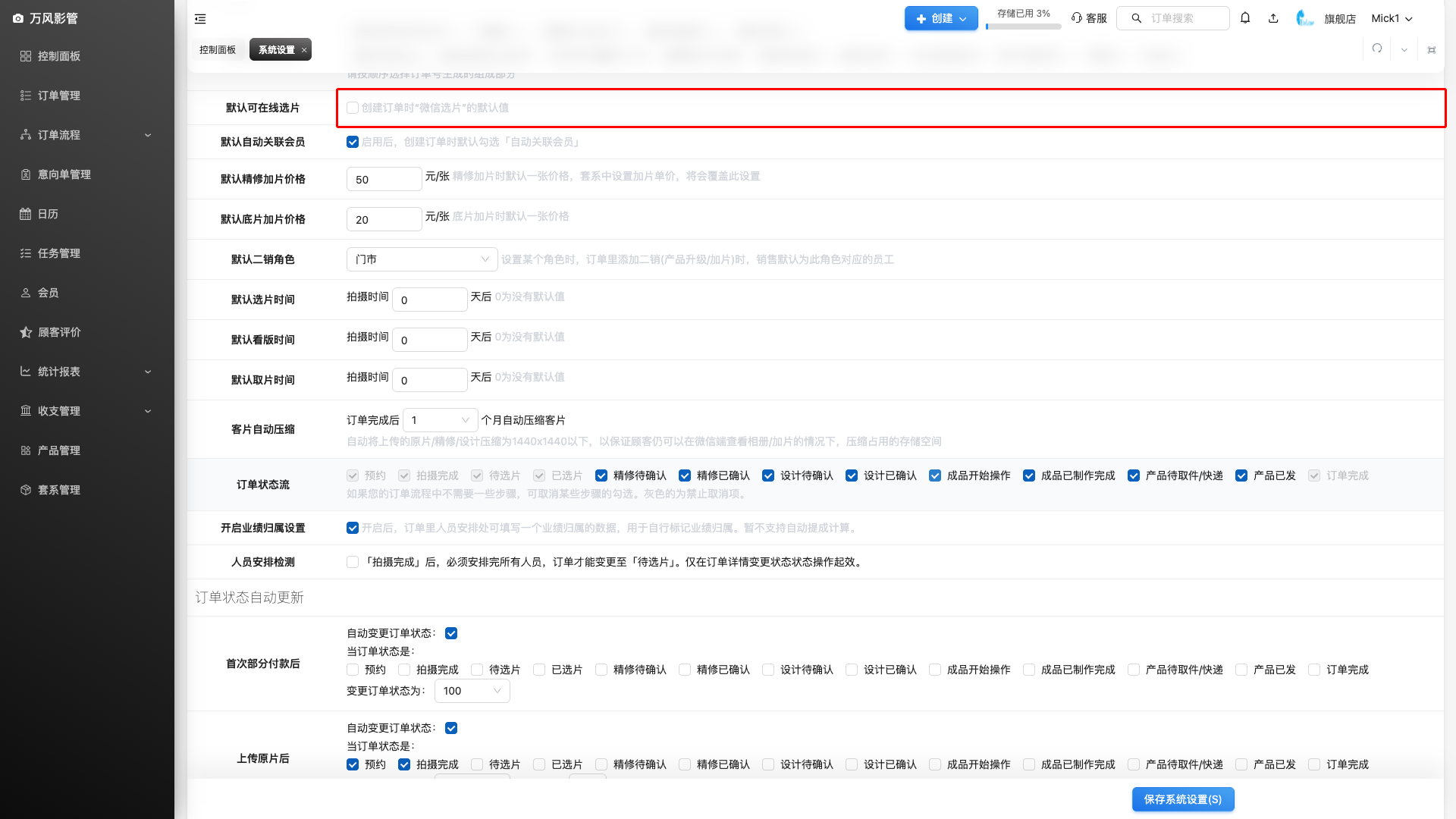Open the 日历 calendar icon
1456x819 pixels.
(x=26, y=214)
